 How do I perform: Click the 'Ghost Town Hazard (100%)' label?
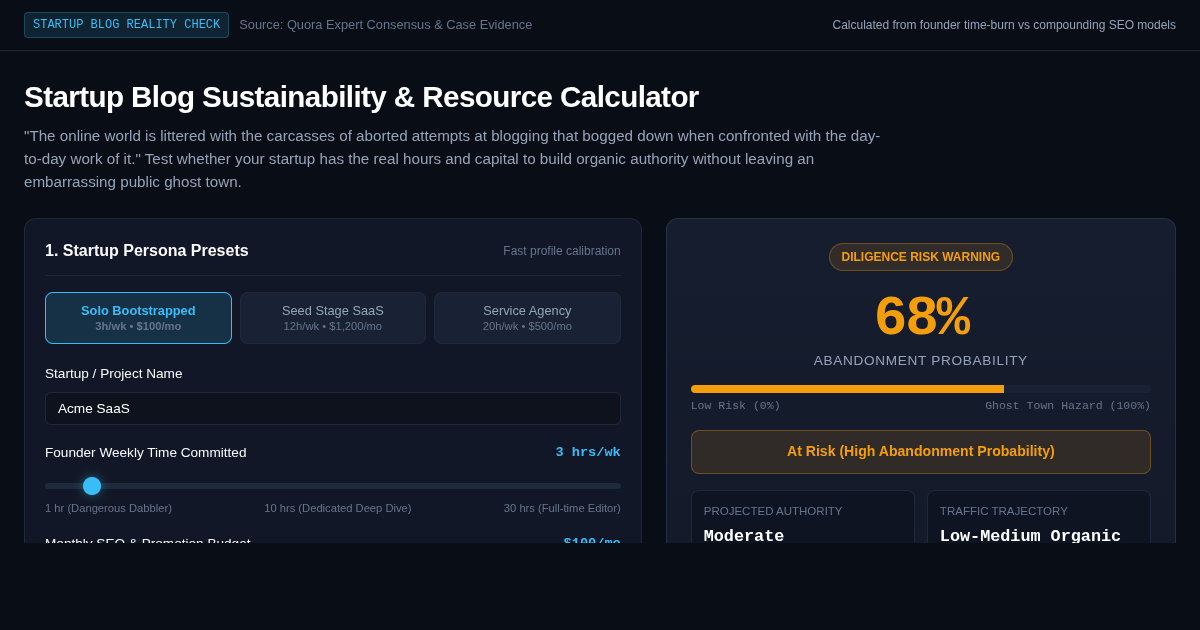click(1068, 406)
